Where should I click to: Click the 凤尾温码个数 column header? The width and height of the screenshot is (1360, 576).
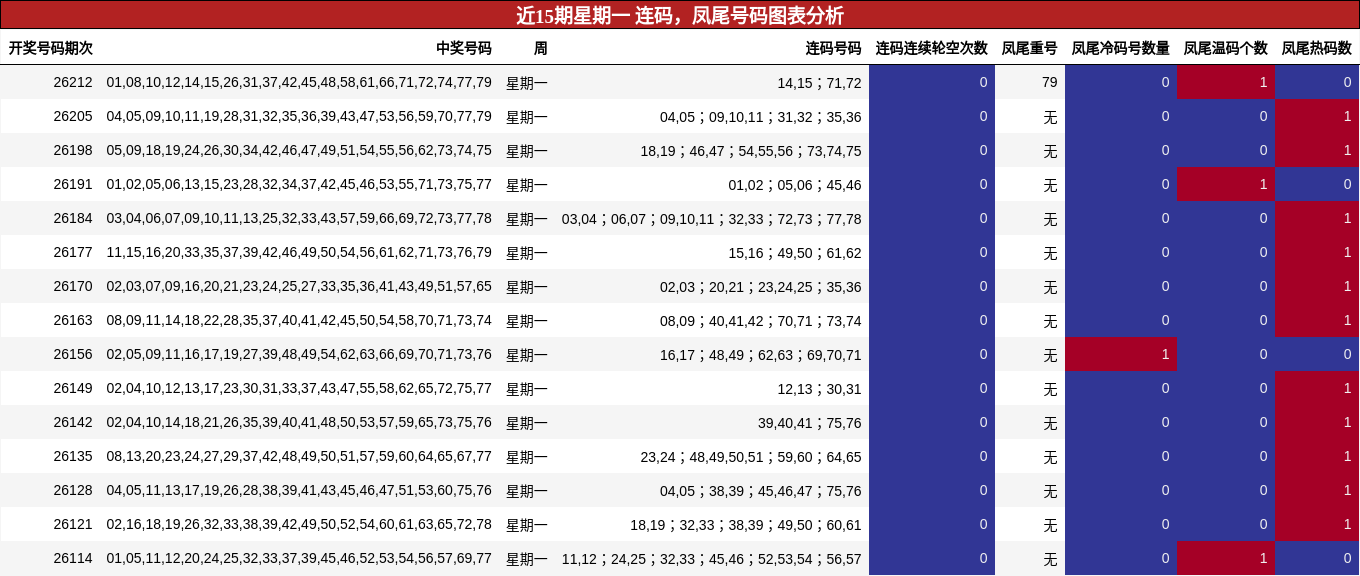coord(1225,48)
